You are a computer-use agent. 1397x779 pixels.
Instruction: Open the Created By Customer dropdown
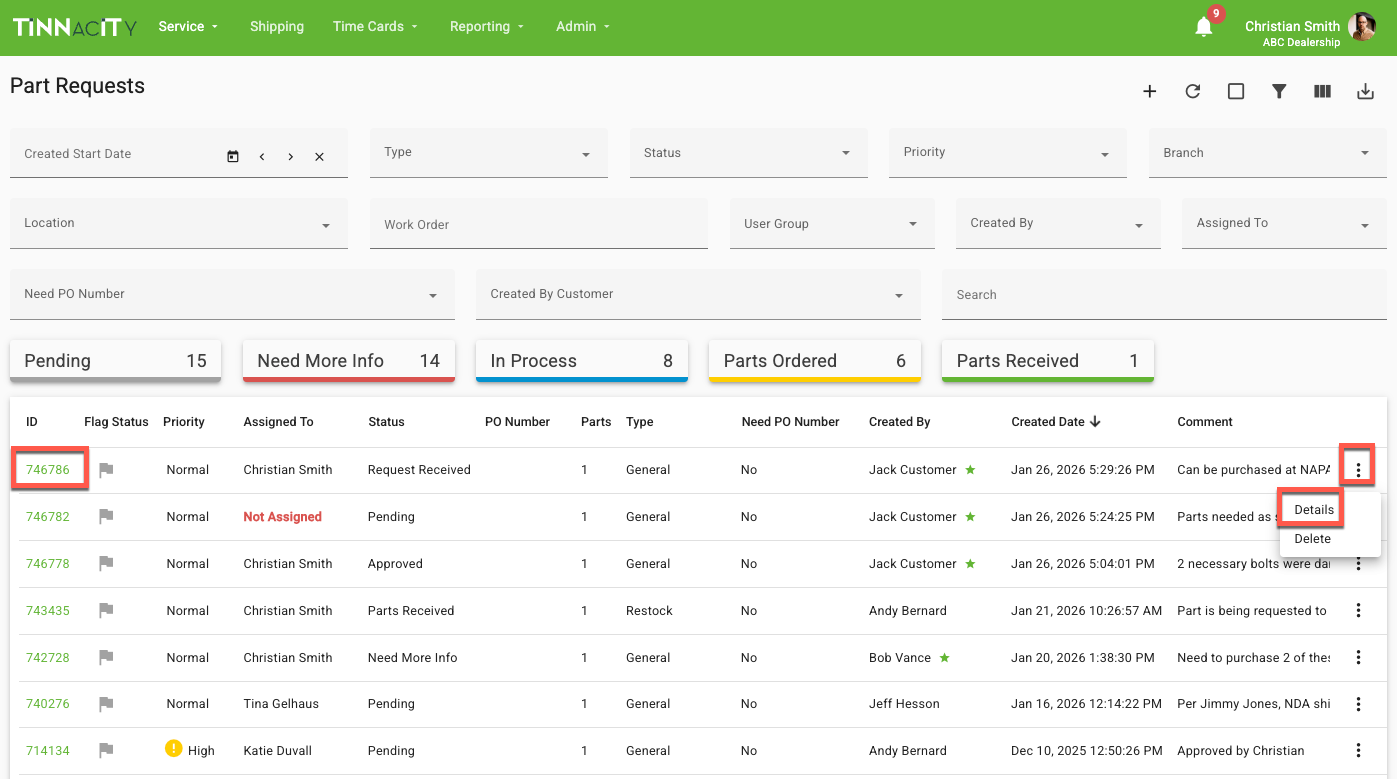click(698, 294)
